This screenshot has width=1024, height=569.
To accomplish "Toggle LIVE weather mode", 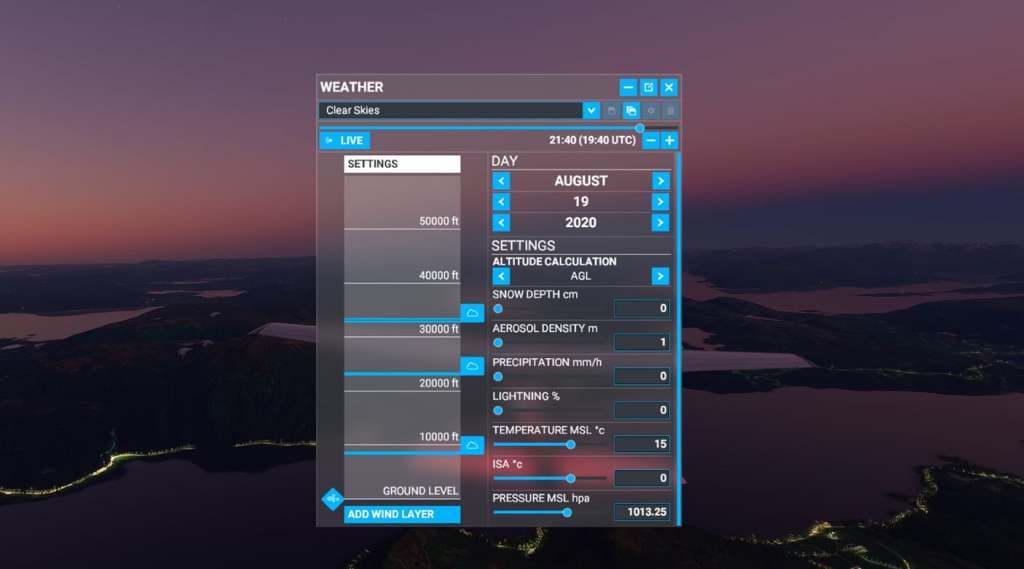I will pyautogui.click(x=345, y=141).
